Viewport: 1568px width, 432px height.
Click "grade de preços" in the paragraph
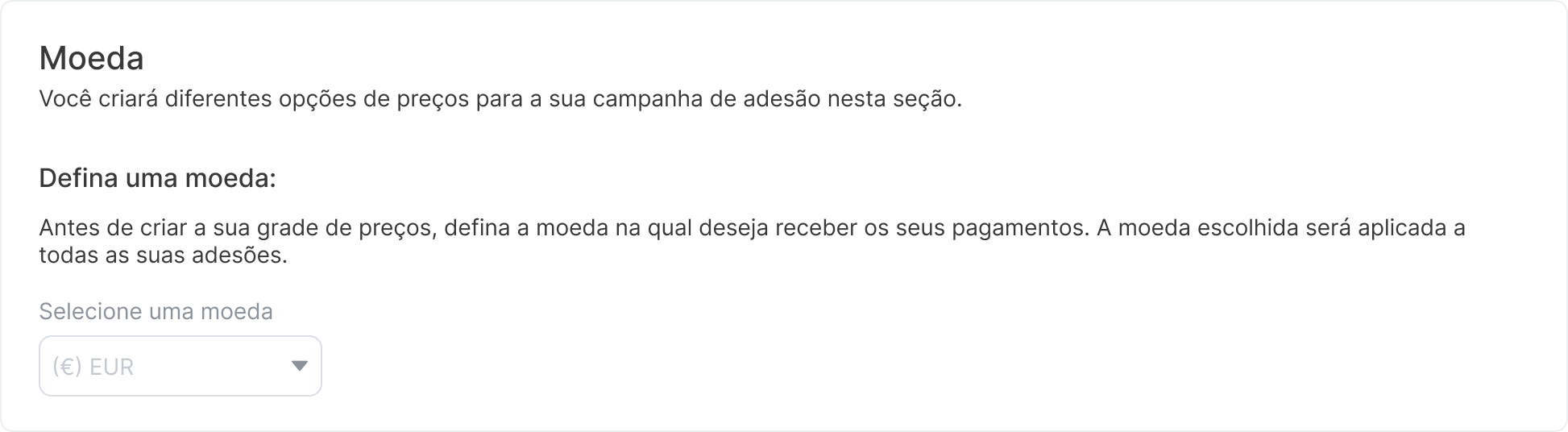[348, 228]
